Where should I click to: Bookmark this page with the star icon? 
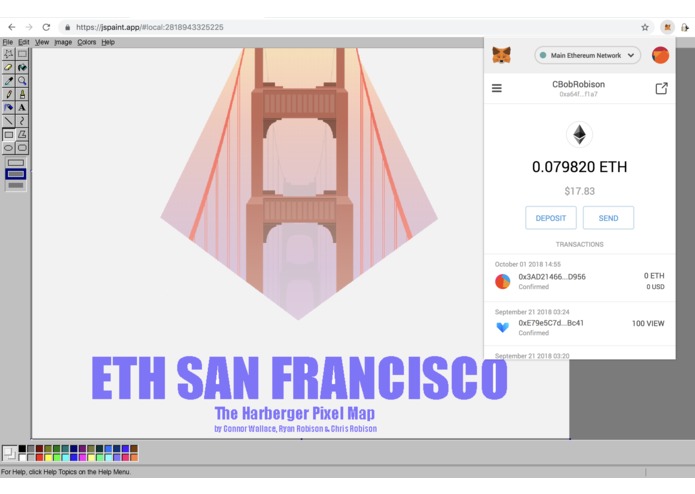(x=645, y=27)
